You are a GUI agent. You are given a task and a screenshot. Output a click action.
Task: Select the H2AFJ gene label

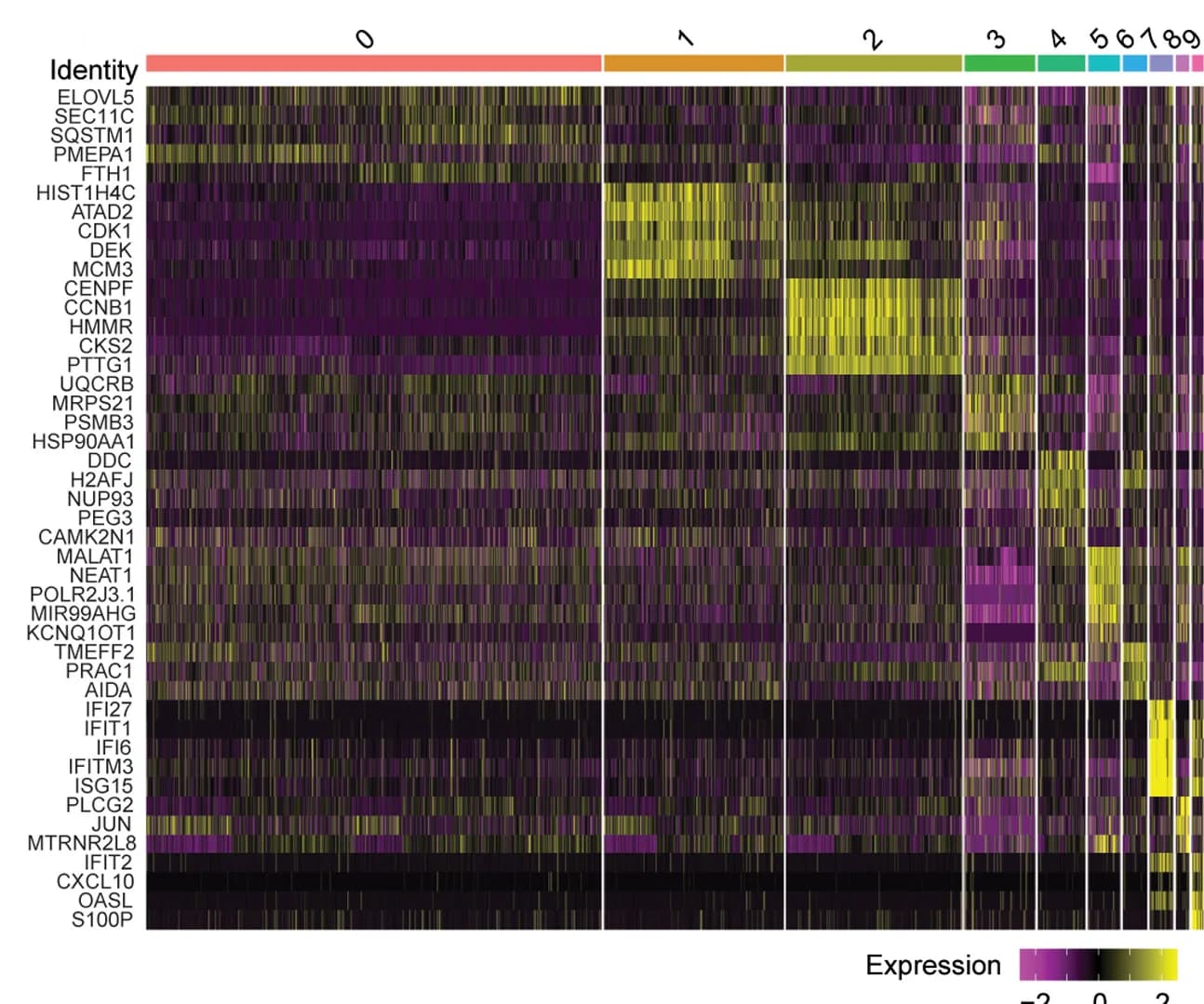(x=101, y=480)
